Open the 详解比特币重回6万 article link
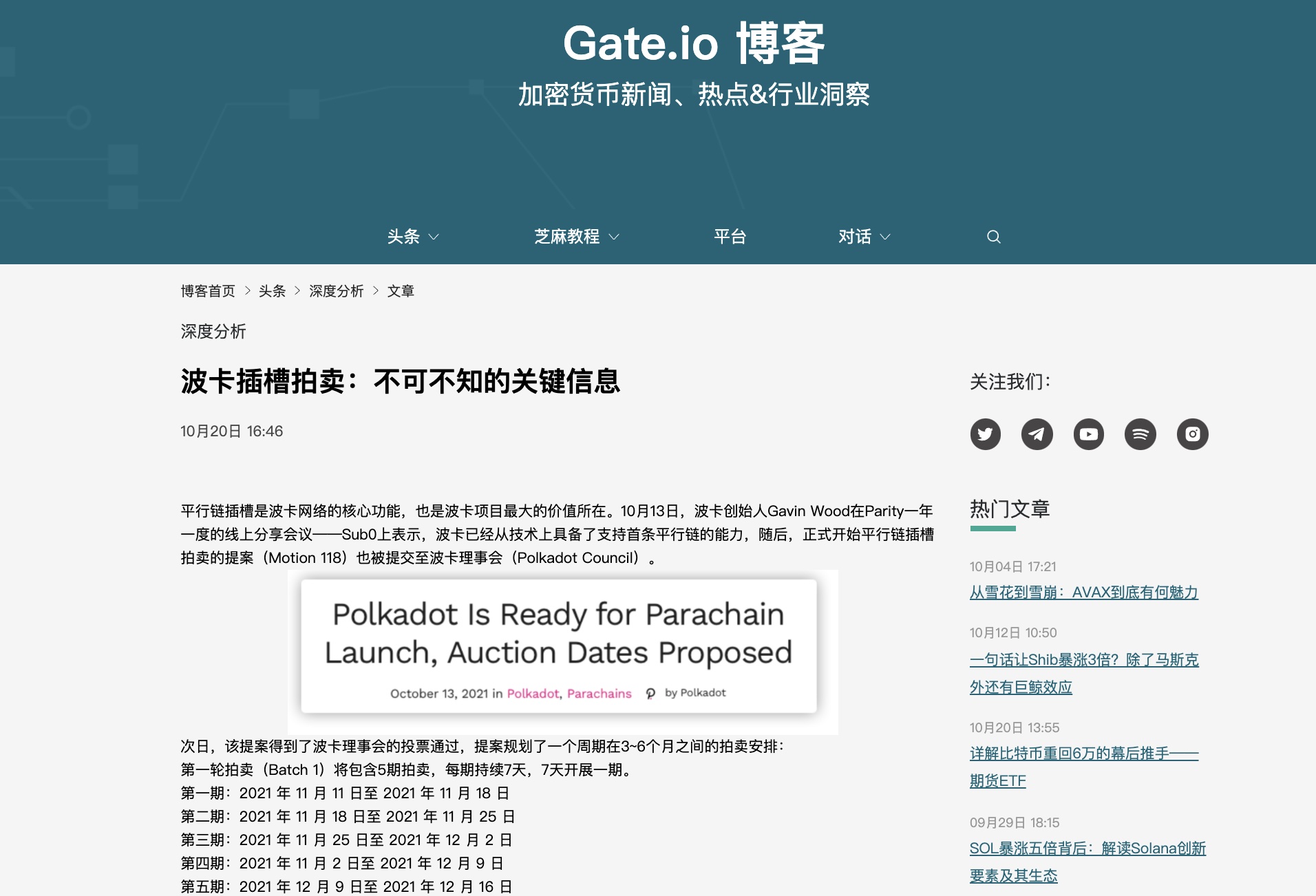This screenshot has width=1316, height=896. [1084, 767]
